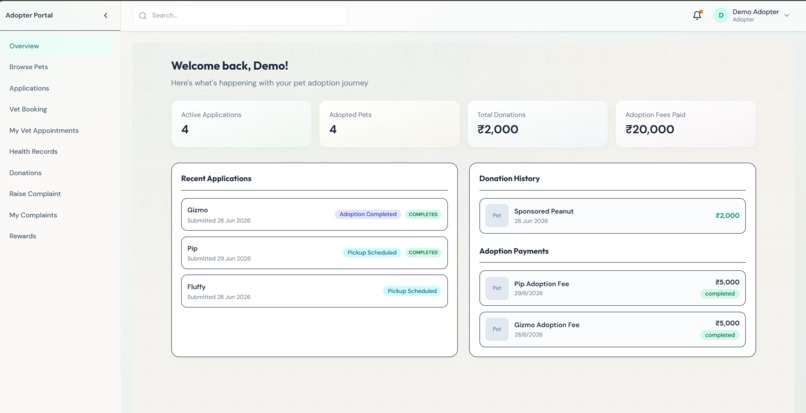Click the Pet thumbnail beside Sponsored Peanut
Image resolution: width=806 pixels, height=413 pixels.
[497, 216]
